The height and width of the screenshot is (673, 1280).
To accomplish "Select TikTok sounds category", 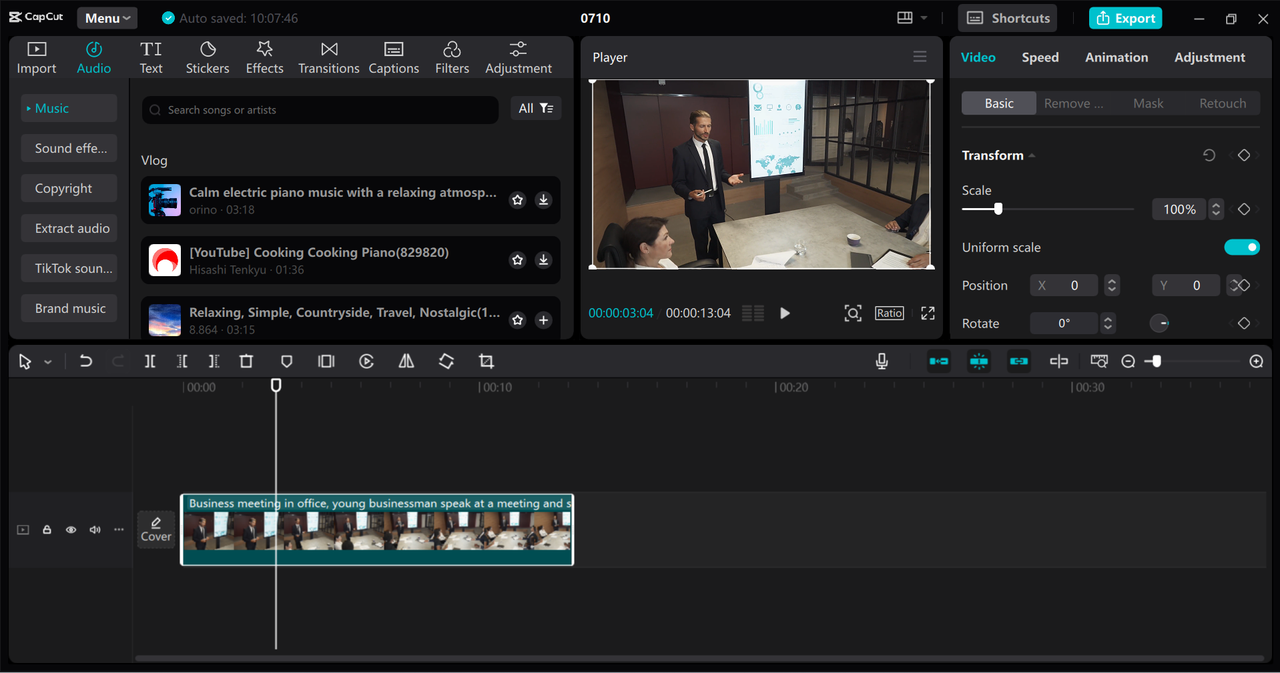I will click(x=69, y=268).
